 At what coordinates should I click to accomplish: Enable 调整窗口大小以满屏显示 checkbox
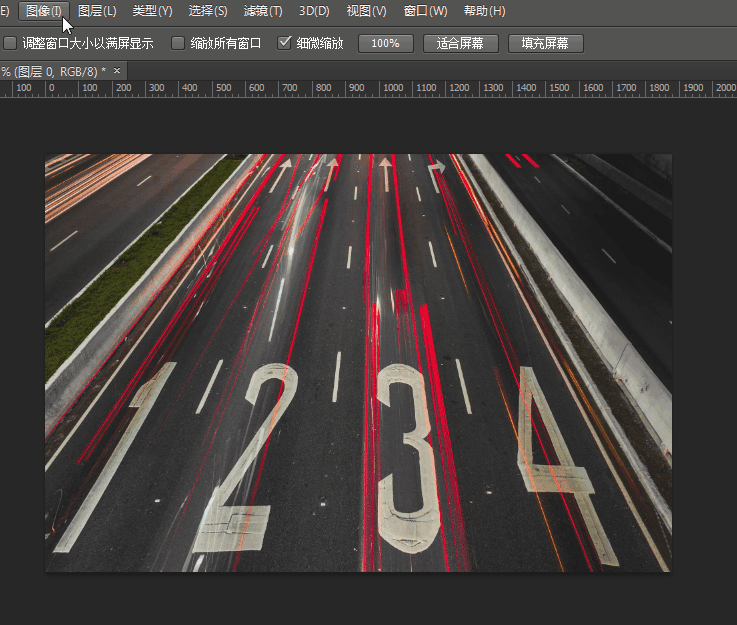11,44
